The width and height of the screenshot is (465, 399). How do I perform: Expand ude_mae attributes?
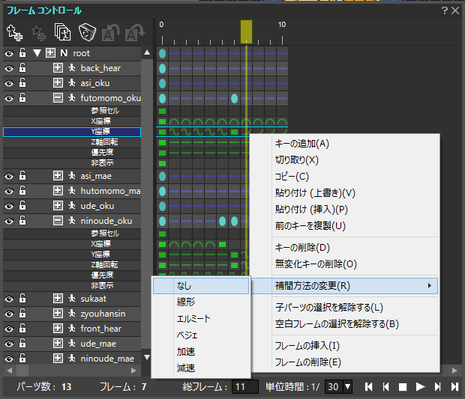58,343
